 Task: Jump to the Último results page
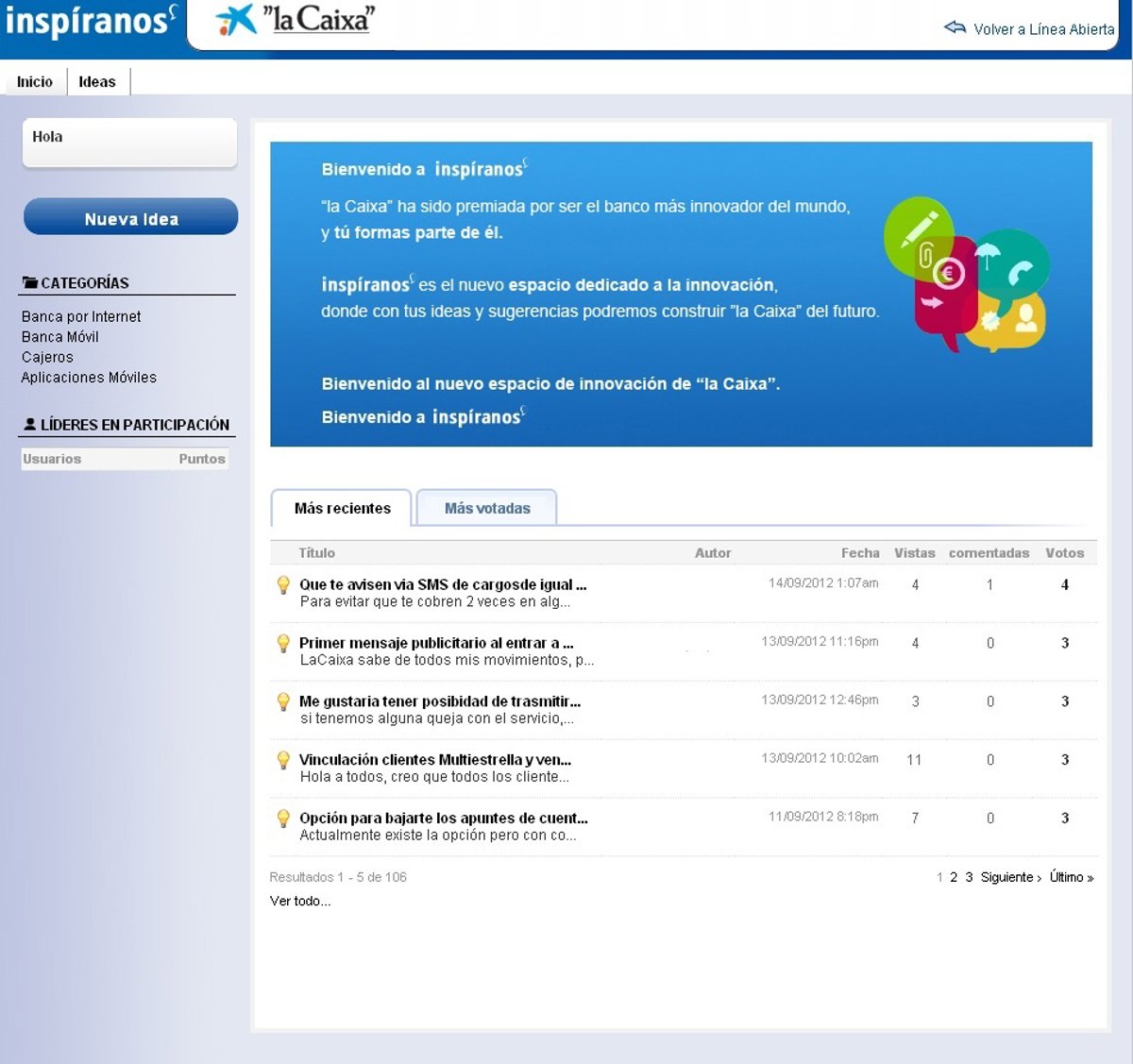[1071, 878]
